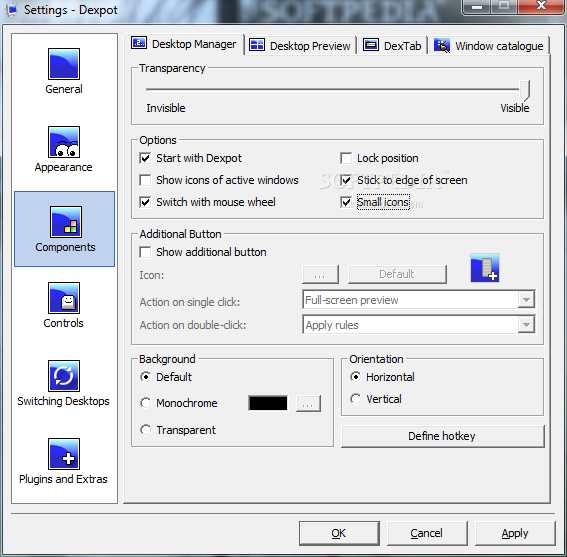Click the icon browse ellipsis button
Screen dimensions: 567x557
(320, 274)
